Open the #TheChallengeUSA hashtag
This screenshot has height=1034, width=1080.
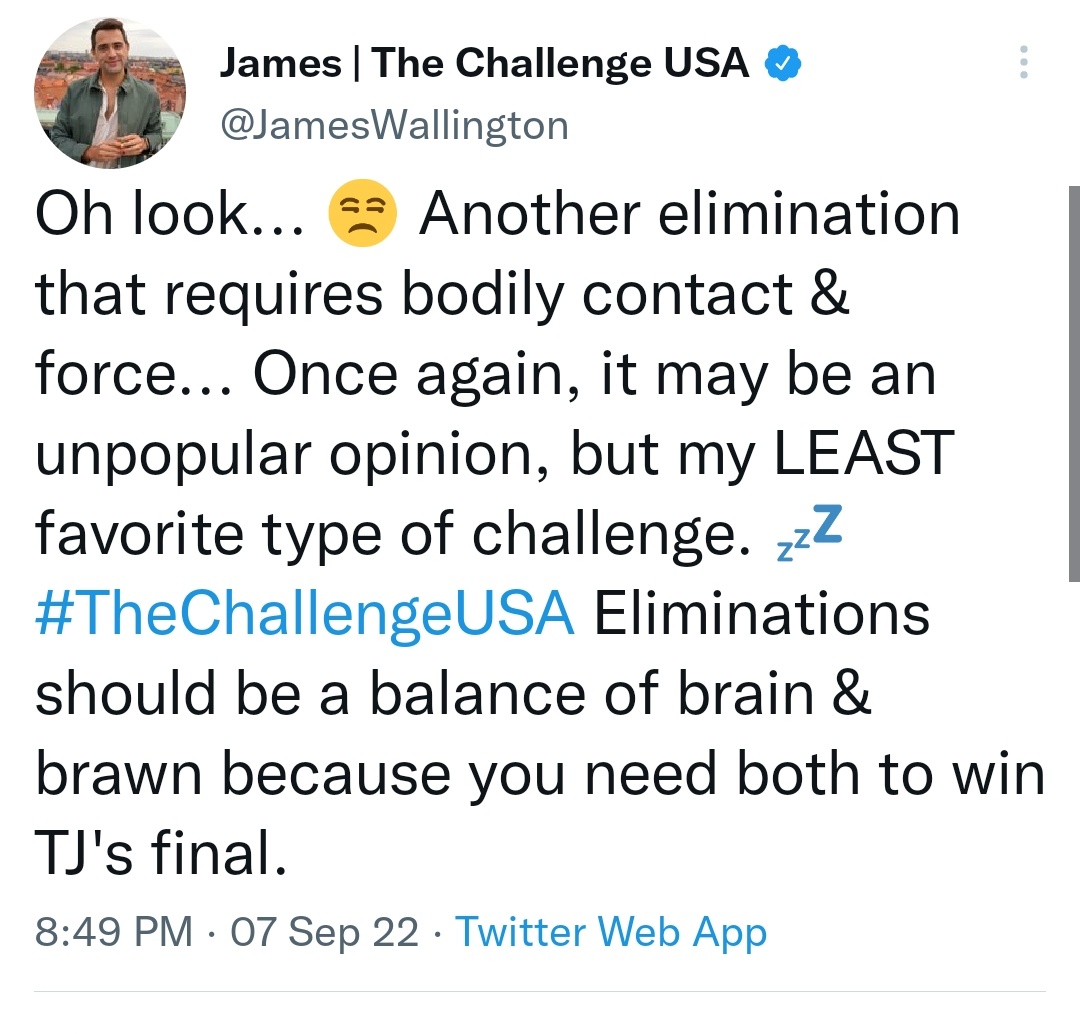tap(304, 613)
